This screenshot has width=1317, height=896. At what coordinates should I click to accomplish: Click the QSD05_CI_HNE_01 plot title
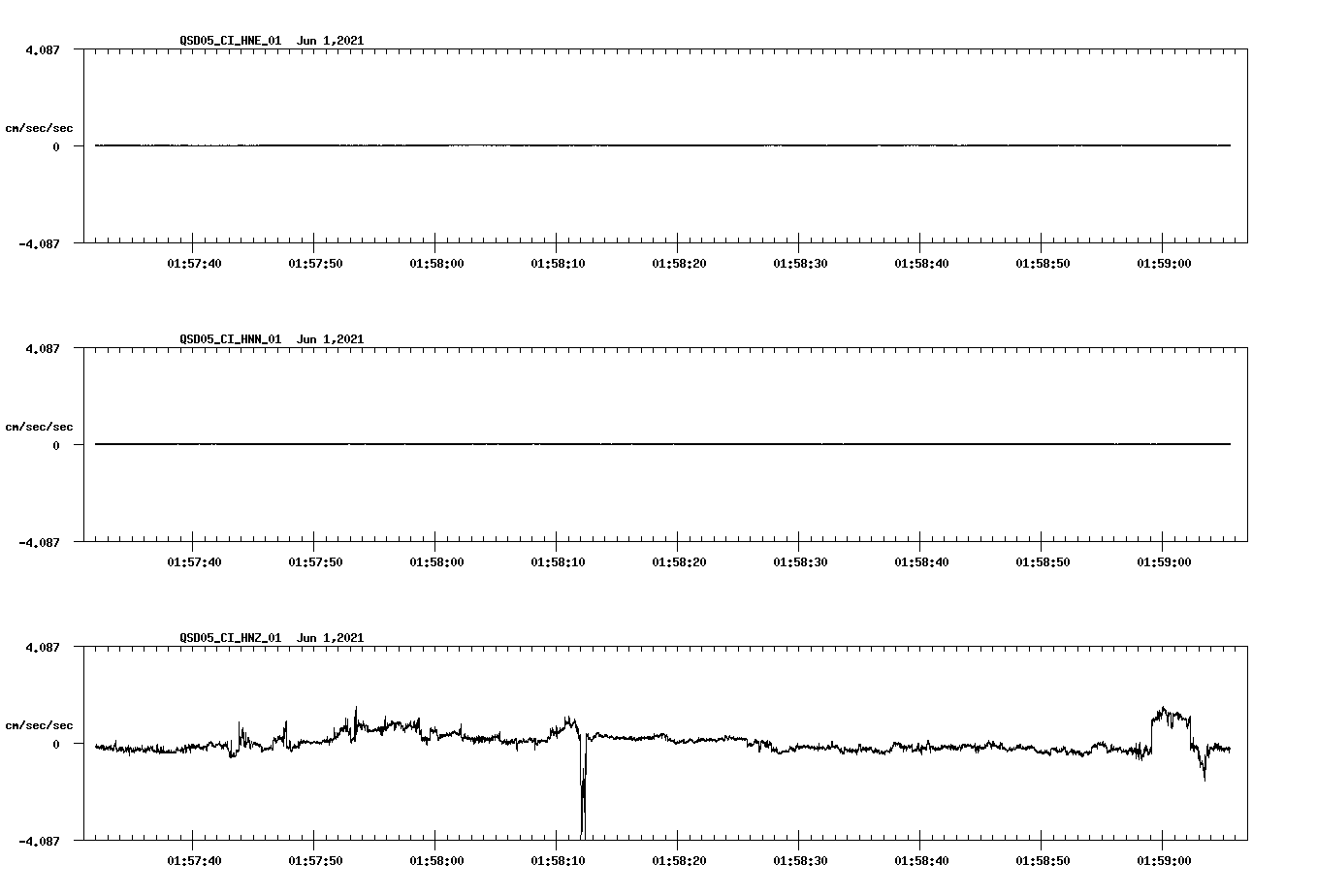pyautogui.click(x=272, y=41)
